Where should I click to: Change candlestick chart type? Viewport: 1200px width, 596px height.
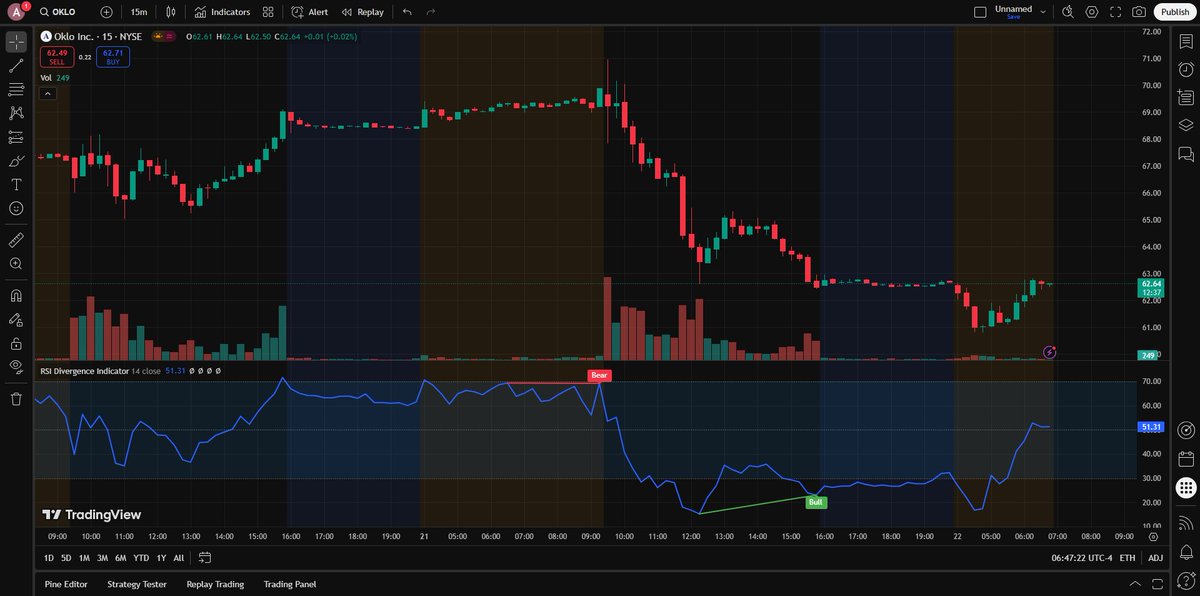click(172, 12)
